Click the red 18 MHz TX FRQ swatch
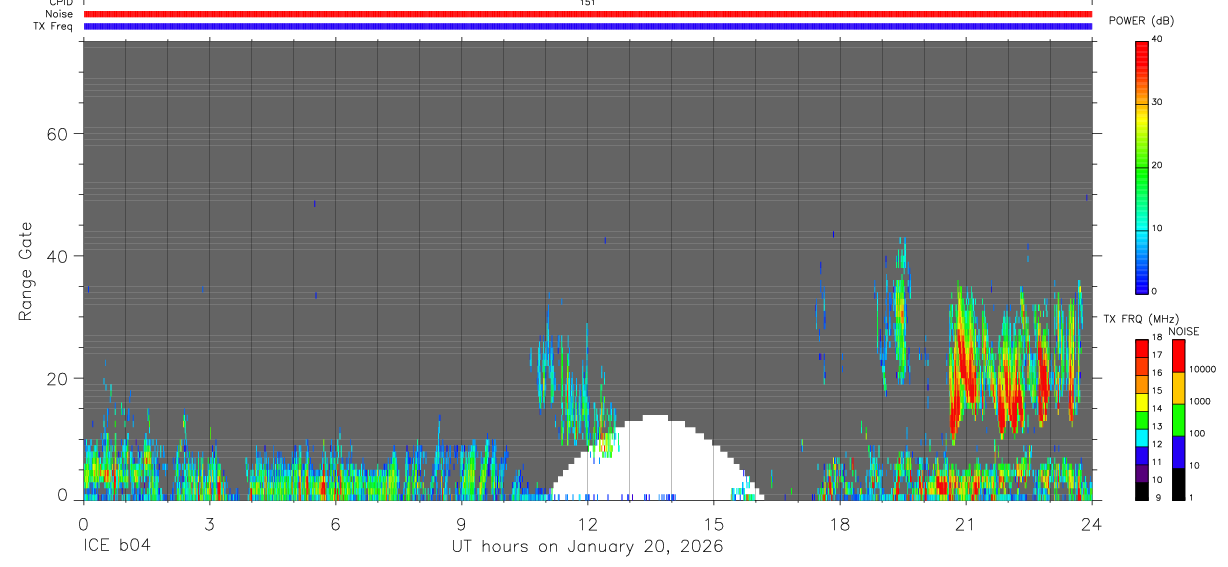1228x567 pixels. [1141, 347]
